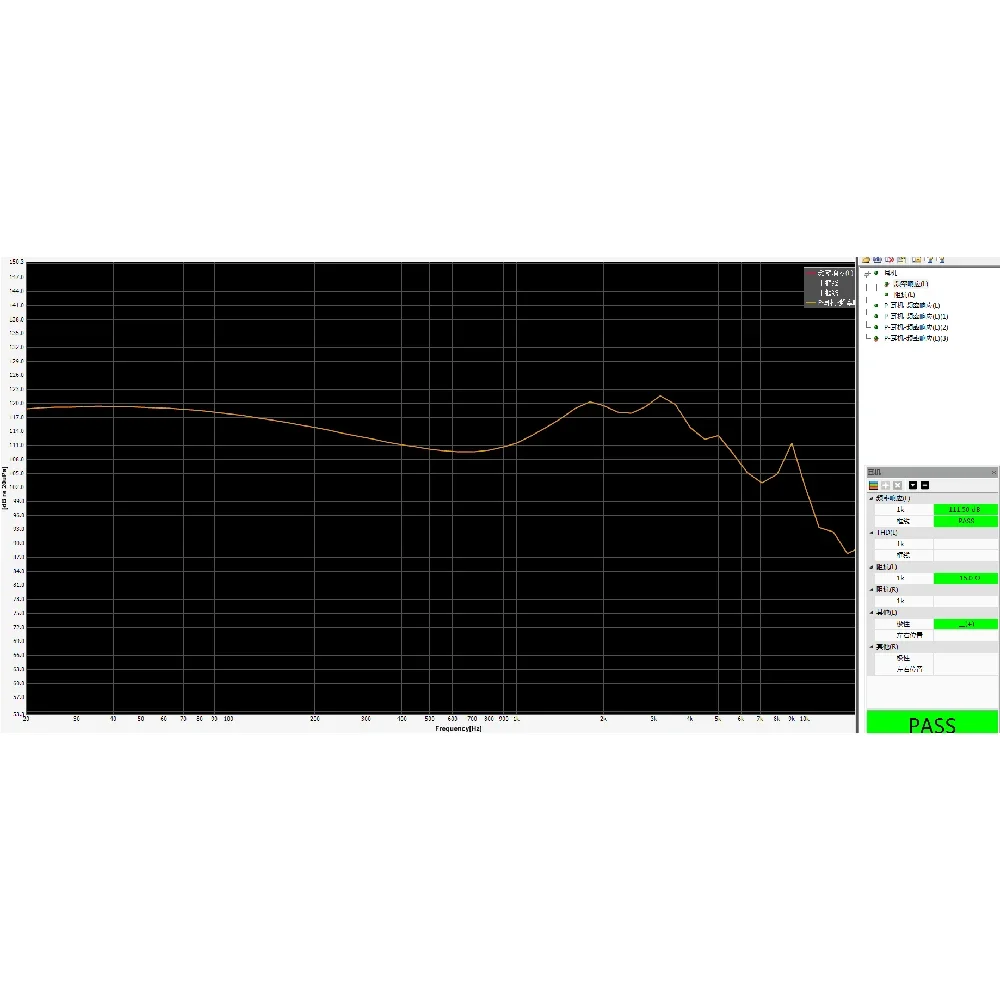Click the collapse-all black arrow icon

coord(925,486)
